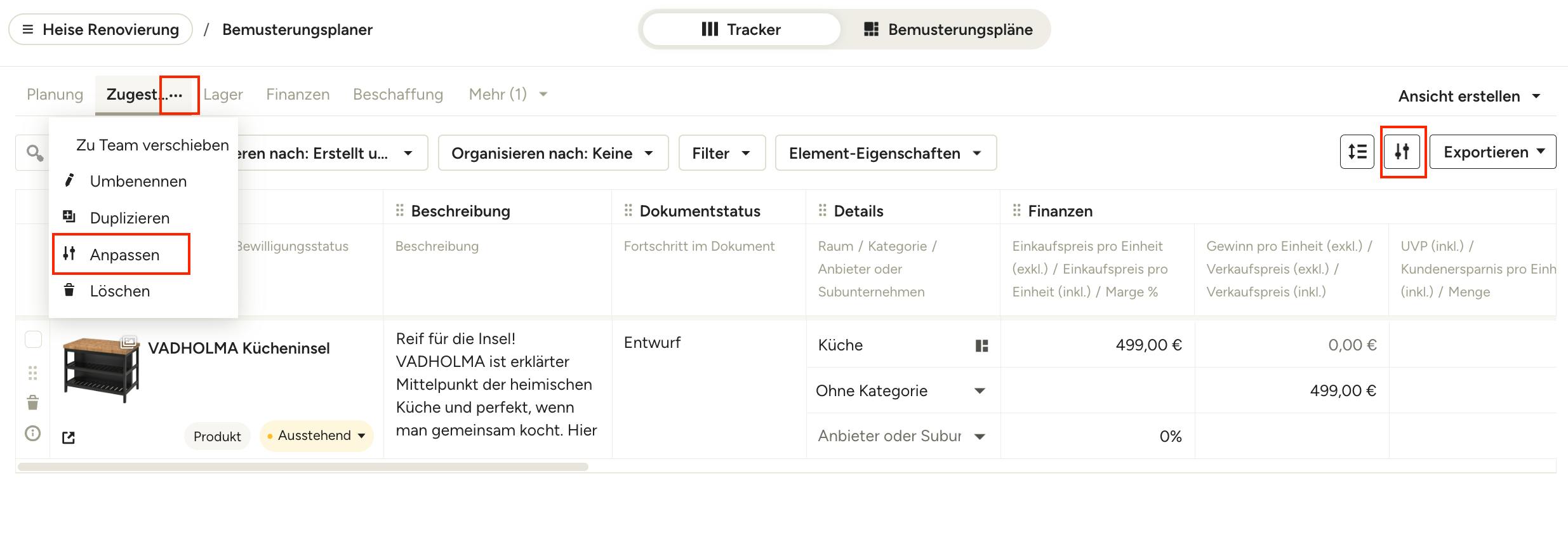Switch to Bemusterungspläne view
This screenshot has height=551, width=1568.
(948, 29)
